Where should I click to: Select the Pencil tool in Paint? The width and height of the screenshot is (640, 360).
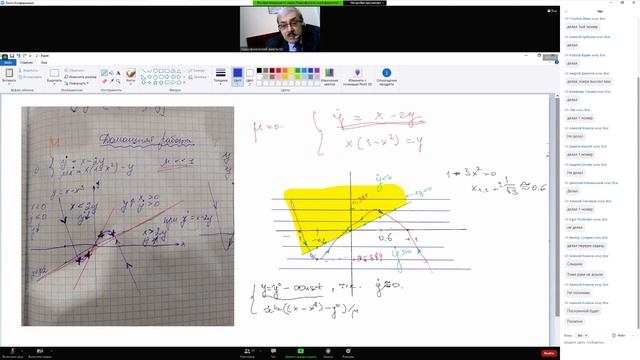[104, 73]
